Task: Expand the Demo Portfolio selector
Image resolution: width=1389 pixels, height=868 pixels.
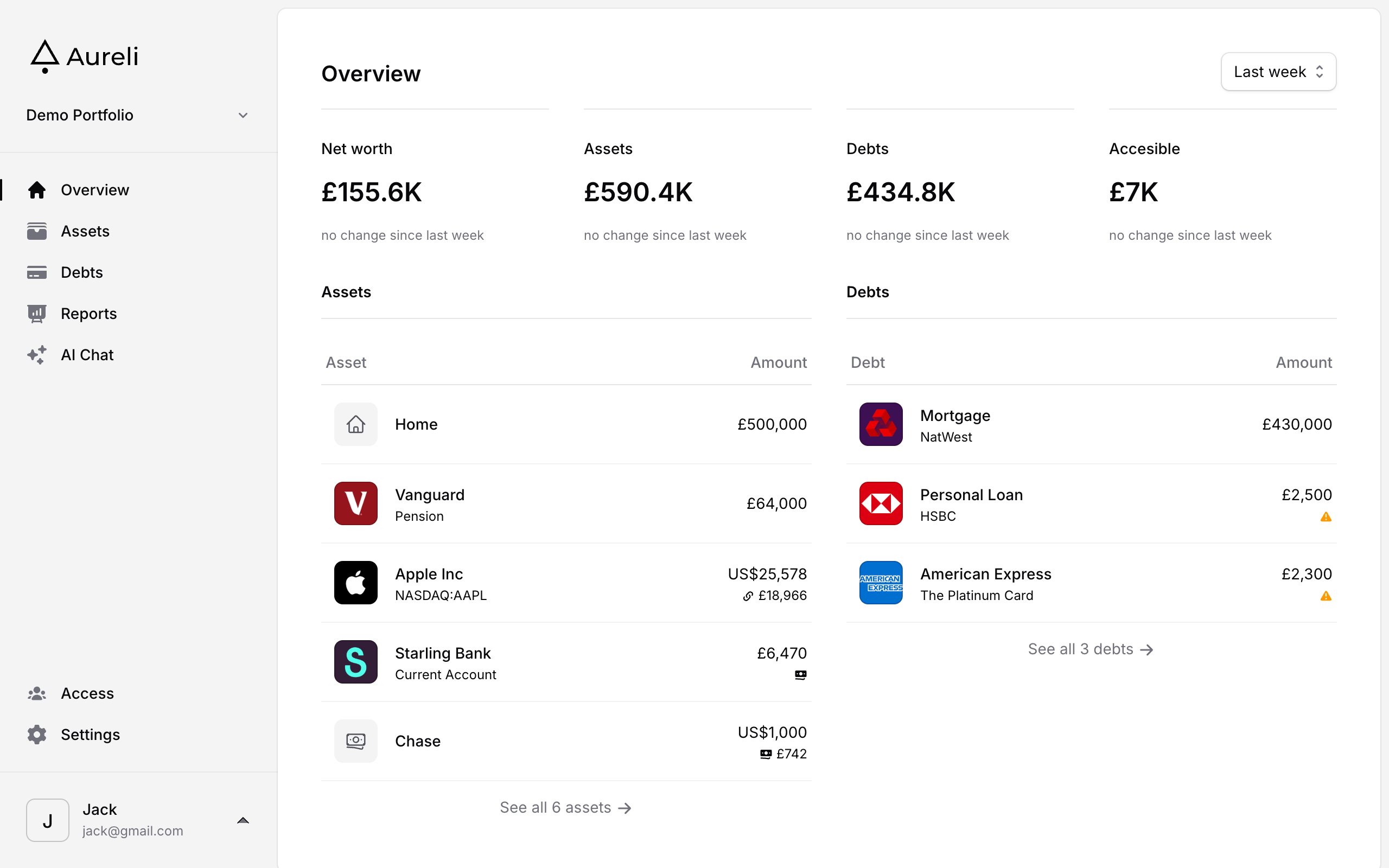Action: [243, 116]
